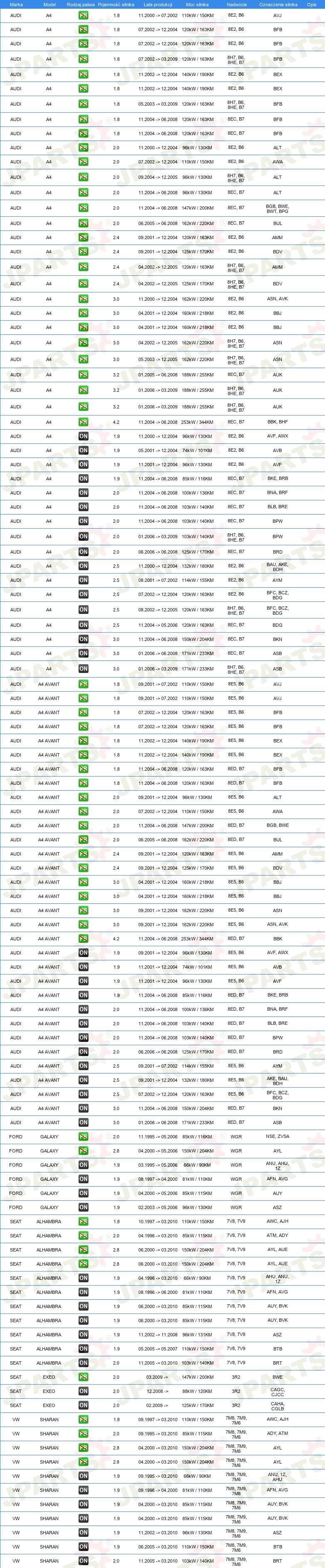Click diesel ON icon in A4 Avant BRD row

pyautogui.click(x=84, y=1052)
